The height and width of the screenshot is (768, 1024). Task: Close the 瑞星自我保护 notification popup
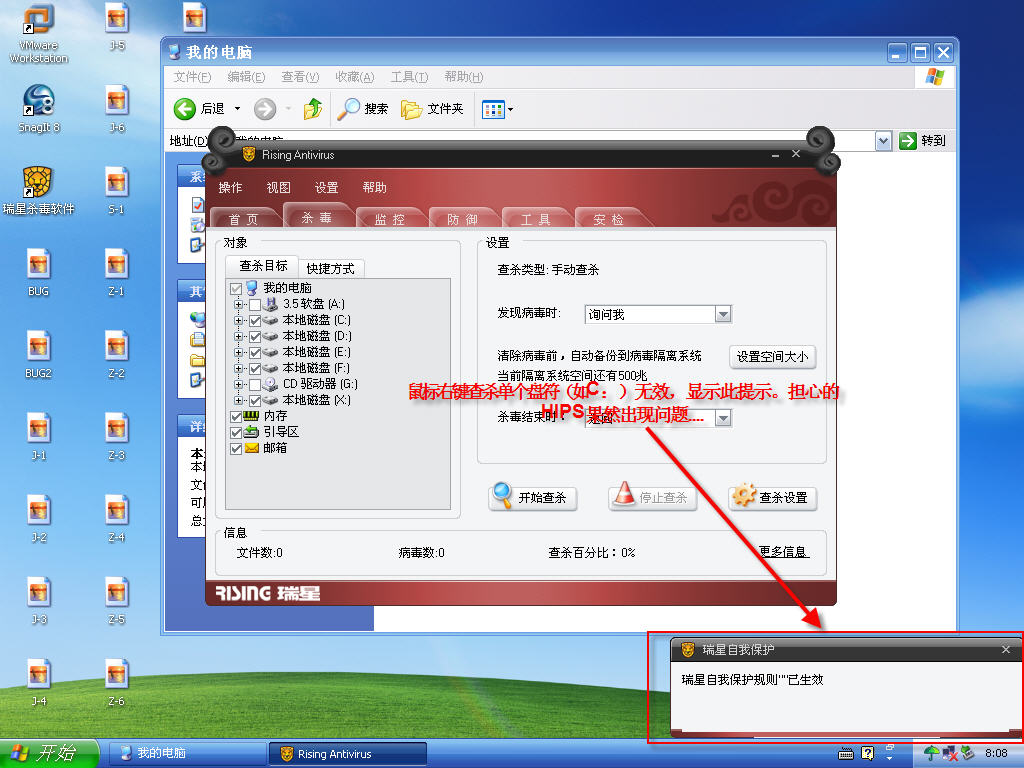[1006, 649]
